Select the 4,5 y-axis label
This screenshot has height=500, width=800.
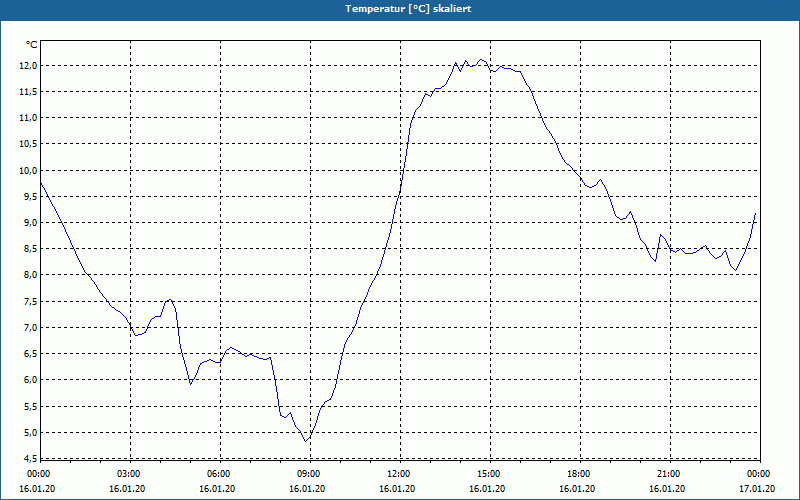[31, 458]
